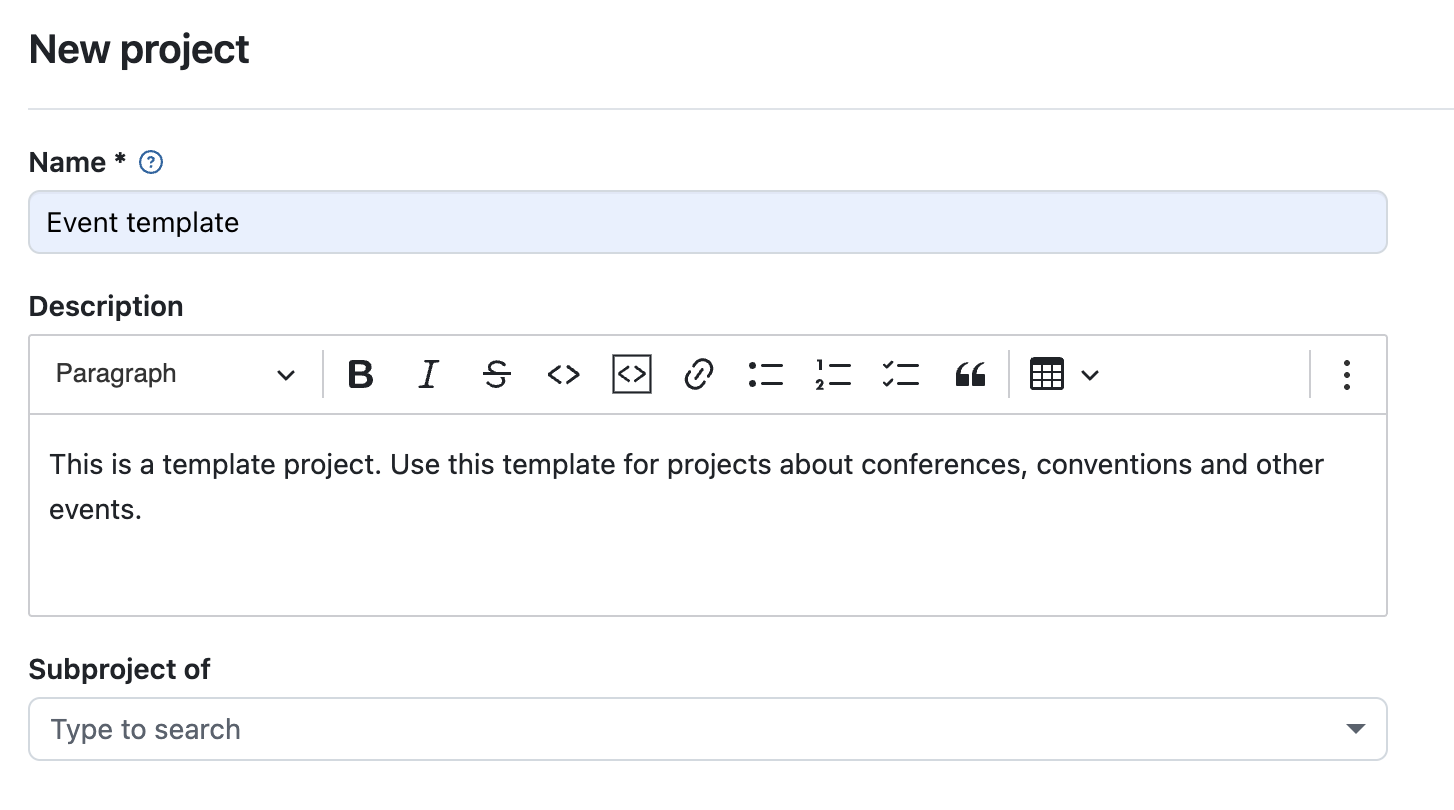Image resolution: width=1454 pixels, height=810 pixels.
Task: Create a numbered list
Action: pos(833,374)
